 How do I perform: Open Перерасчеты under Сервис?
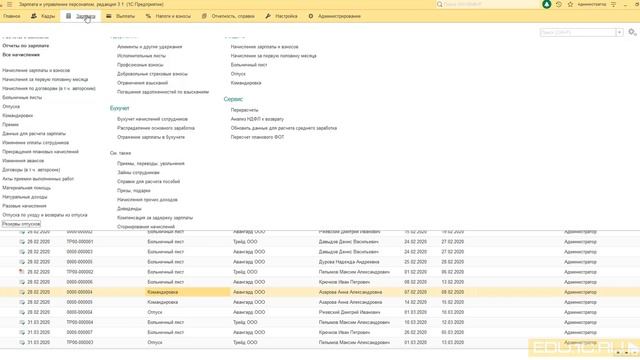(x=244, y=110)
